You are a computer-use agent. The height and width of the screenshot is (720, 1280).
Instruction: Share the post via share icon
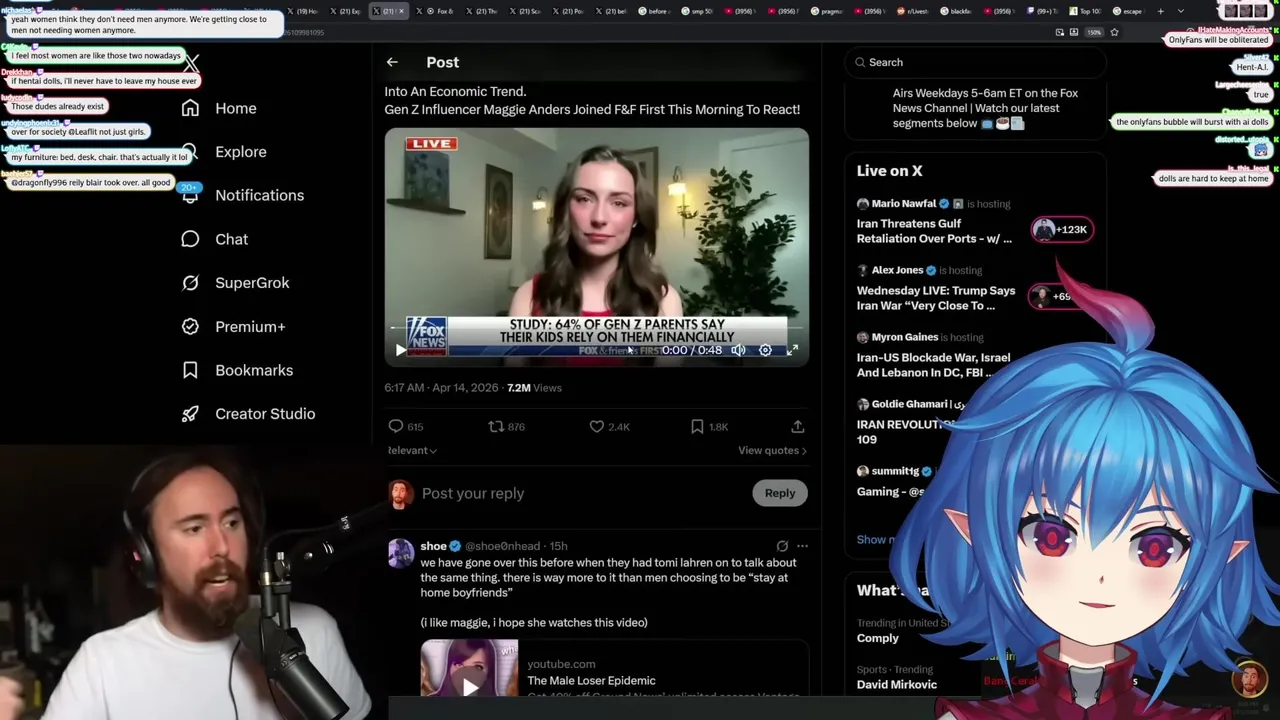[x=797, y=426]
